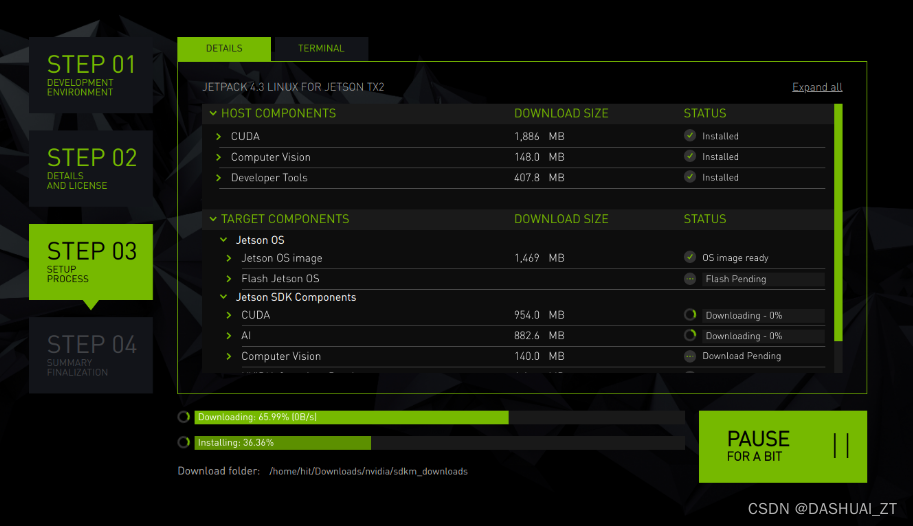Image resolution: width=913 pixels, height=526 pixels.
Task: Expand the Developer Tools row
Action: [219, 178]
